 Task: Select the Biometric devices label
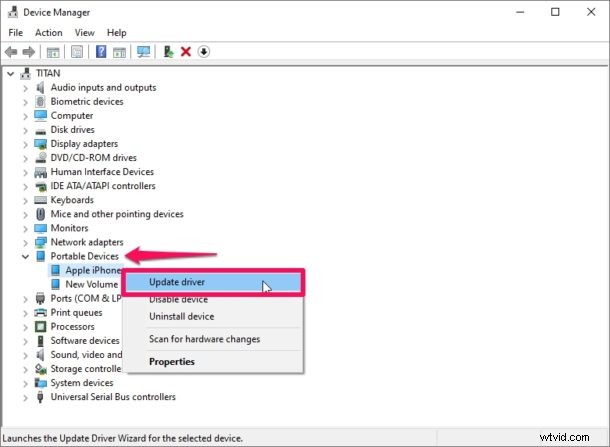click(x=87, y=102)
